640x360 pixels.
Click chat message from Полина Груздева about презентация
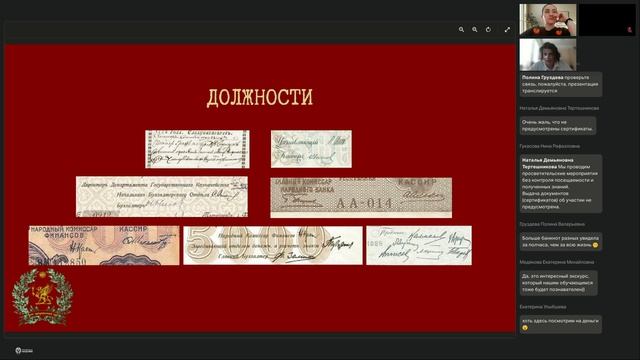point(560,84)
